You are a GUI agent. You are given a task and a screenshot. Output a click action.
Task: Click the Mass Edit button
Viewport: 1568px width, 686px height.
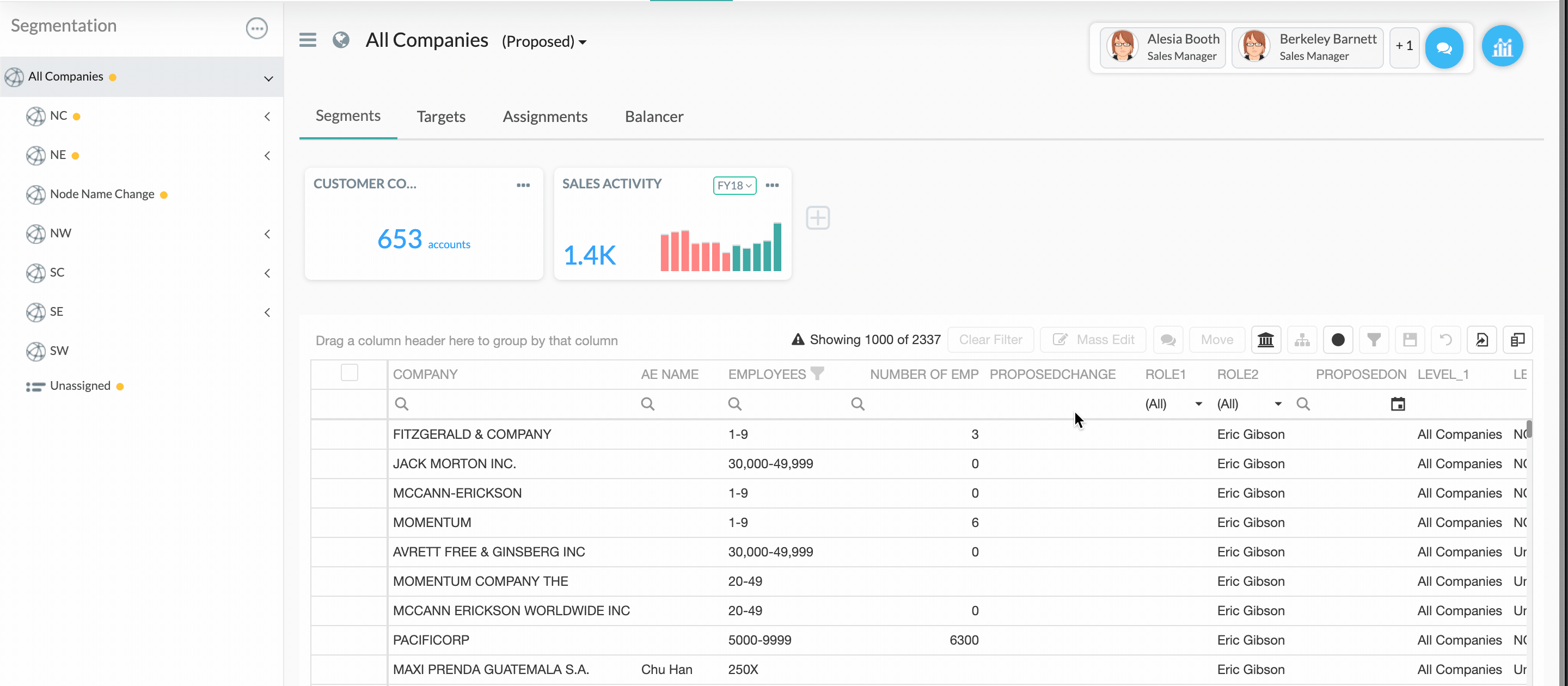pos(1093,340)
